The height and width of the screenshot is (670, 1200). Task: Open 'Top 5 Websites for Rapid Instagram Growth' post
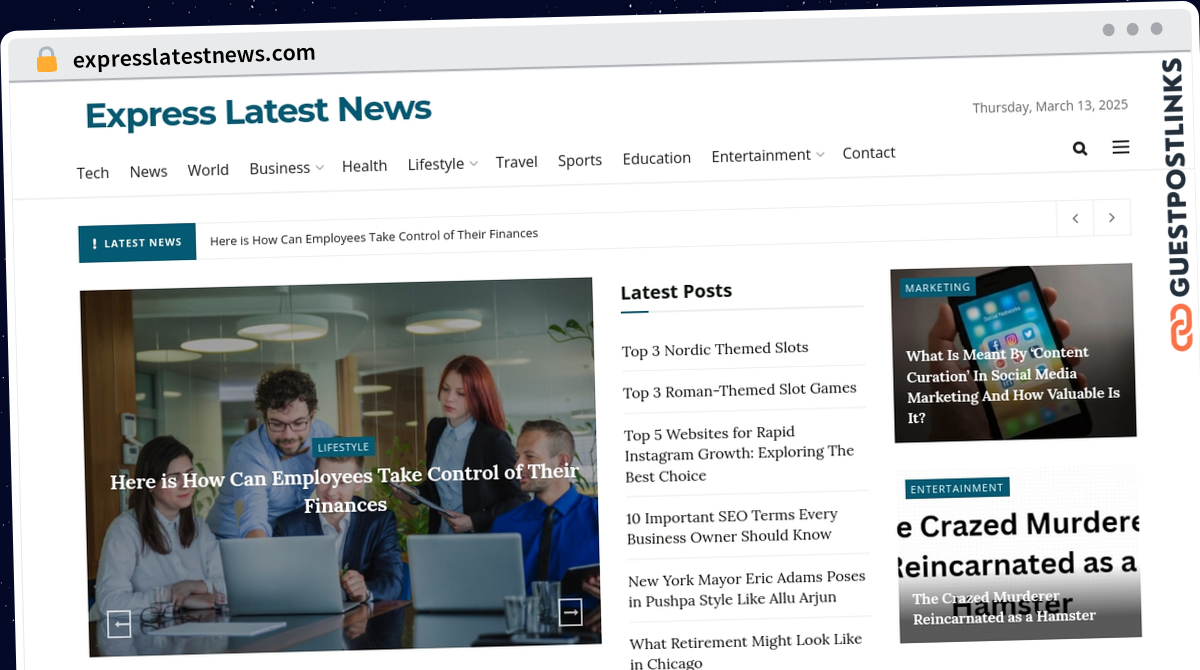pyautogui.click(x=739, y=454)
